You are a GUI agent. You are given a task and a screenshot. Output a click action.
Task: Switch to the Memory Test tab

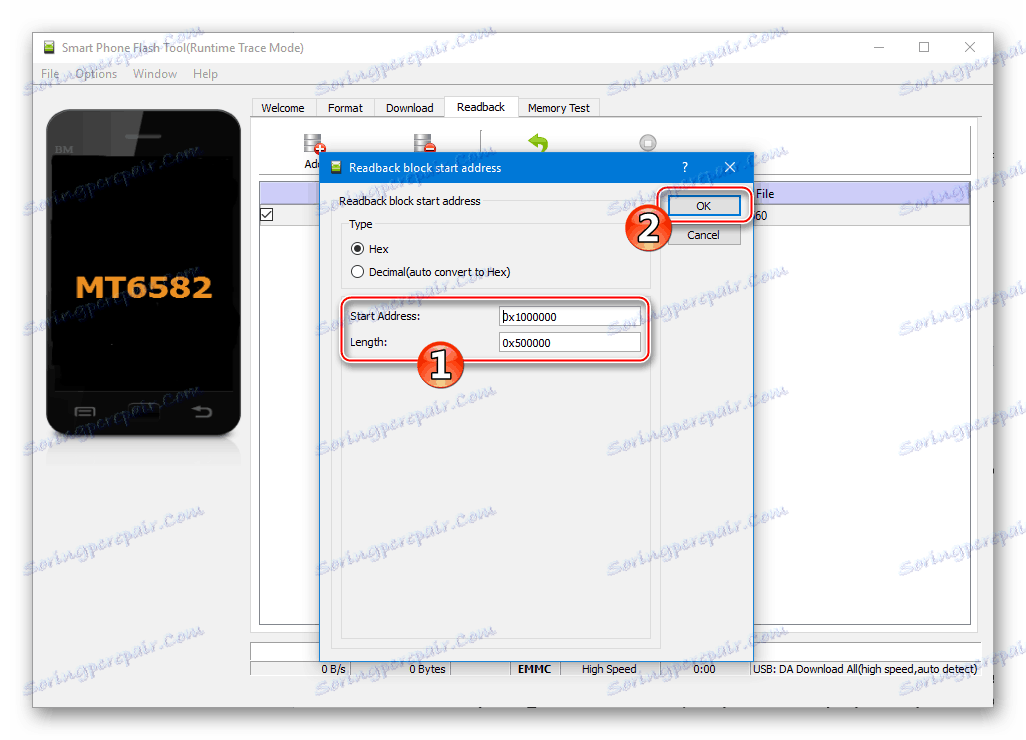click(x=558, y=107)
